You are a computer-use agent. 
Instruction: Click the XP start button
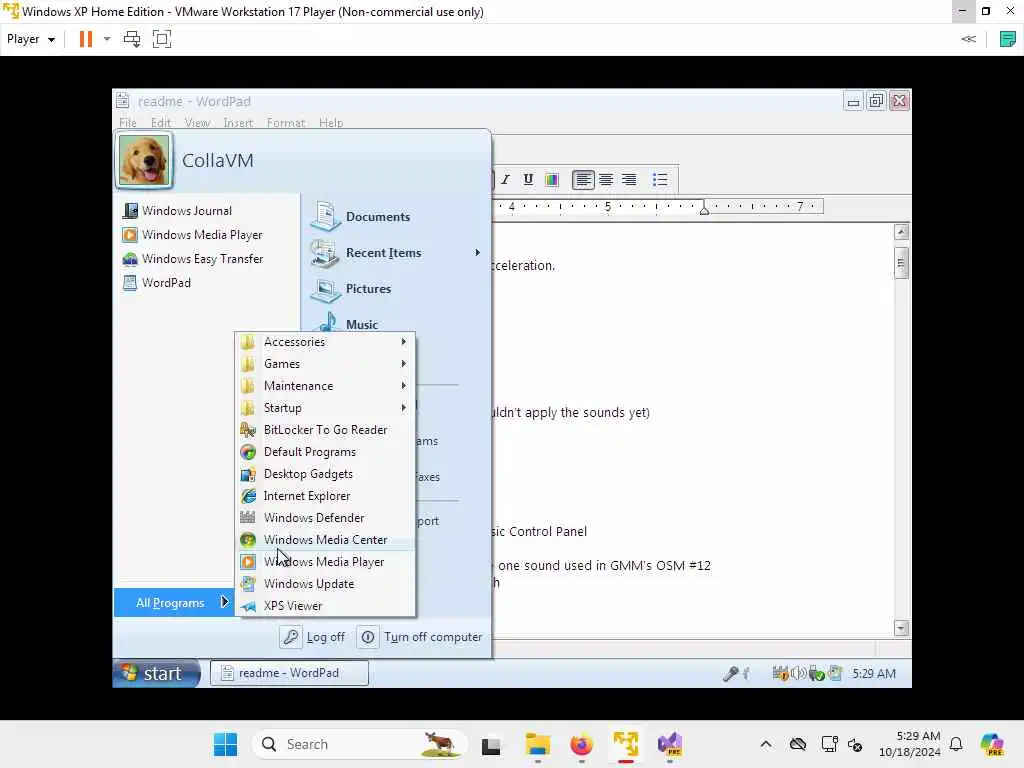pyautogui.click(x=156, y=673)
